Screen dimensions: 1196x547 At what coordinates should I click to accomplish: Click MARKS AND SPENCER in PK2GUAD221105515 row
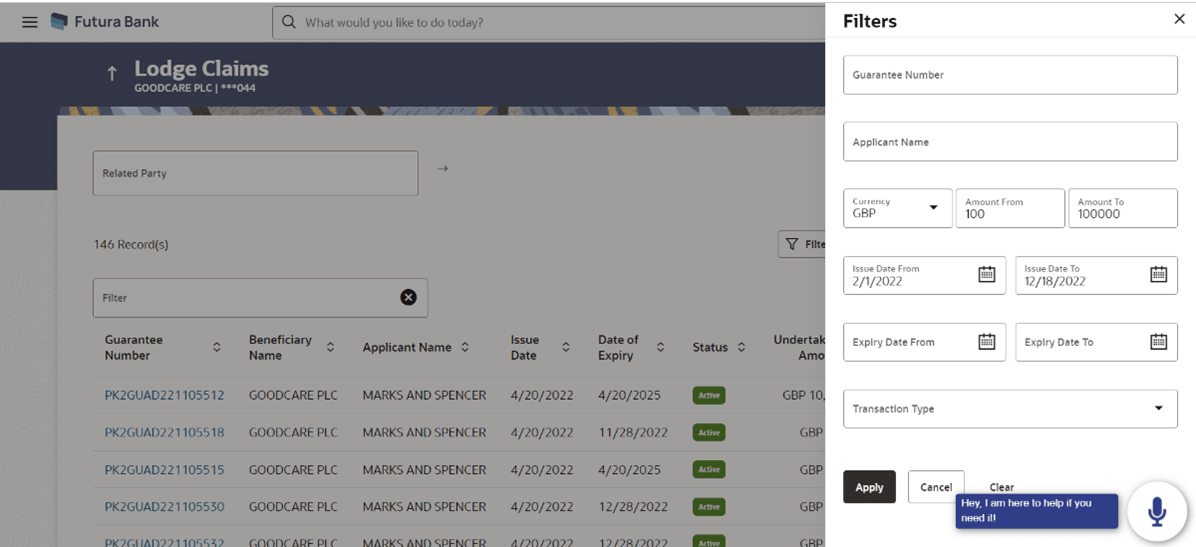click(x=424, y=470)
